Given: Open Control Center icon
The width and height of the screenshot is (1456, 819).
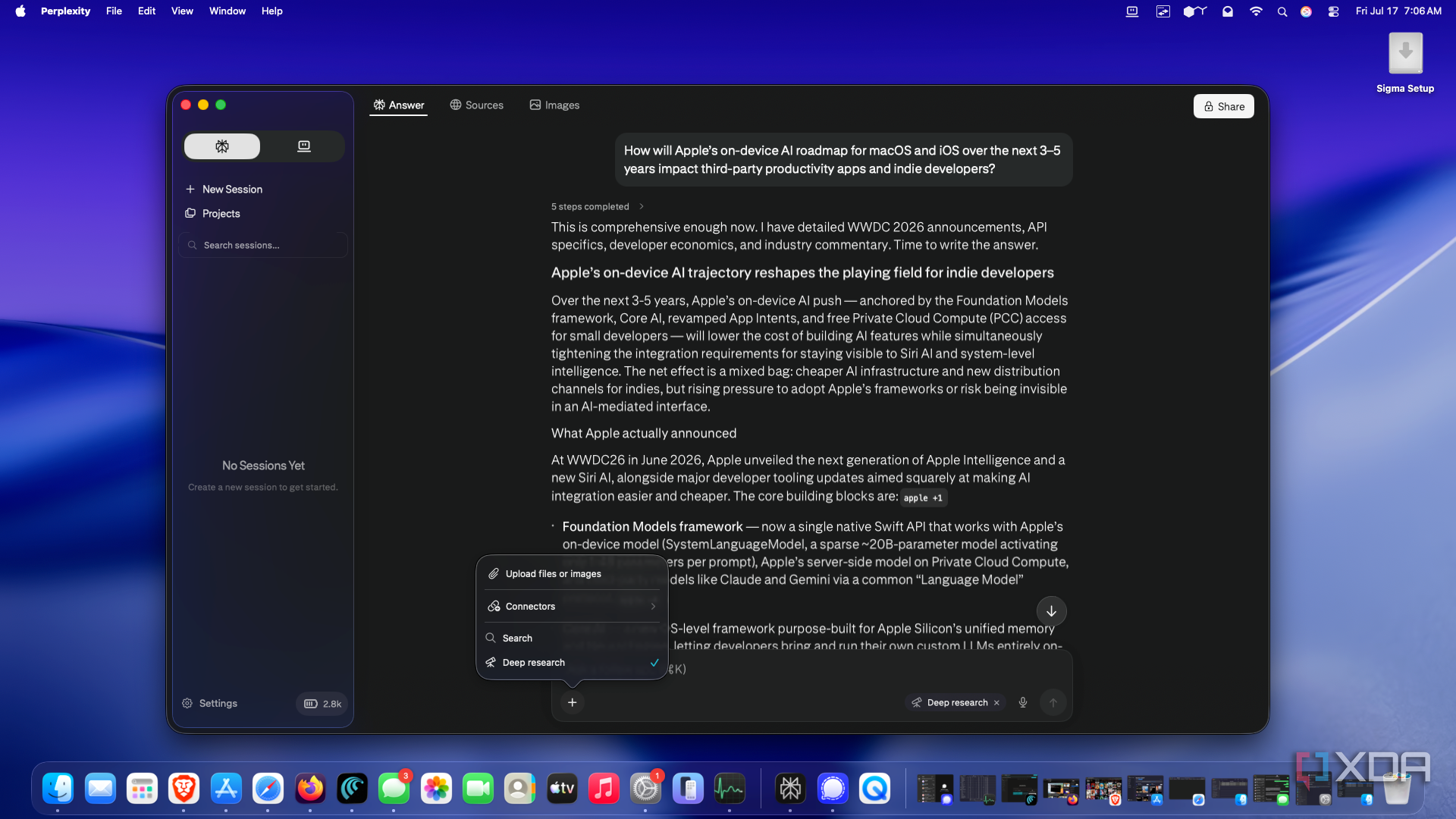Looking at the screenshot, I should click(x=1333, y=11).
